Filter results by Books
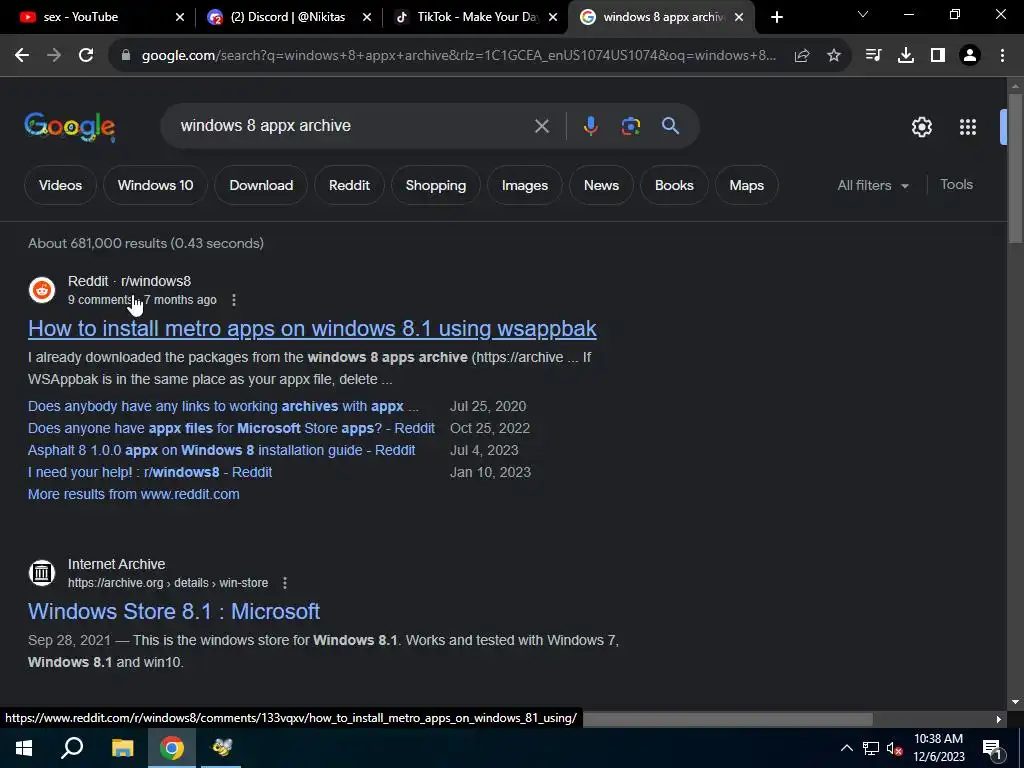Screen dimensions: 1024x768 674,185
